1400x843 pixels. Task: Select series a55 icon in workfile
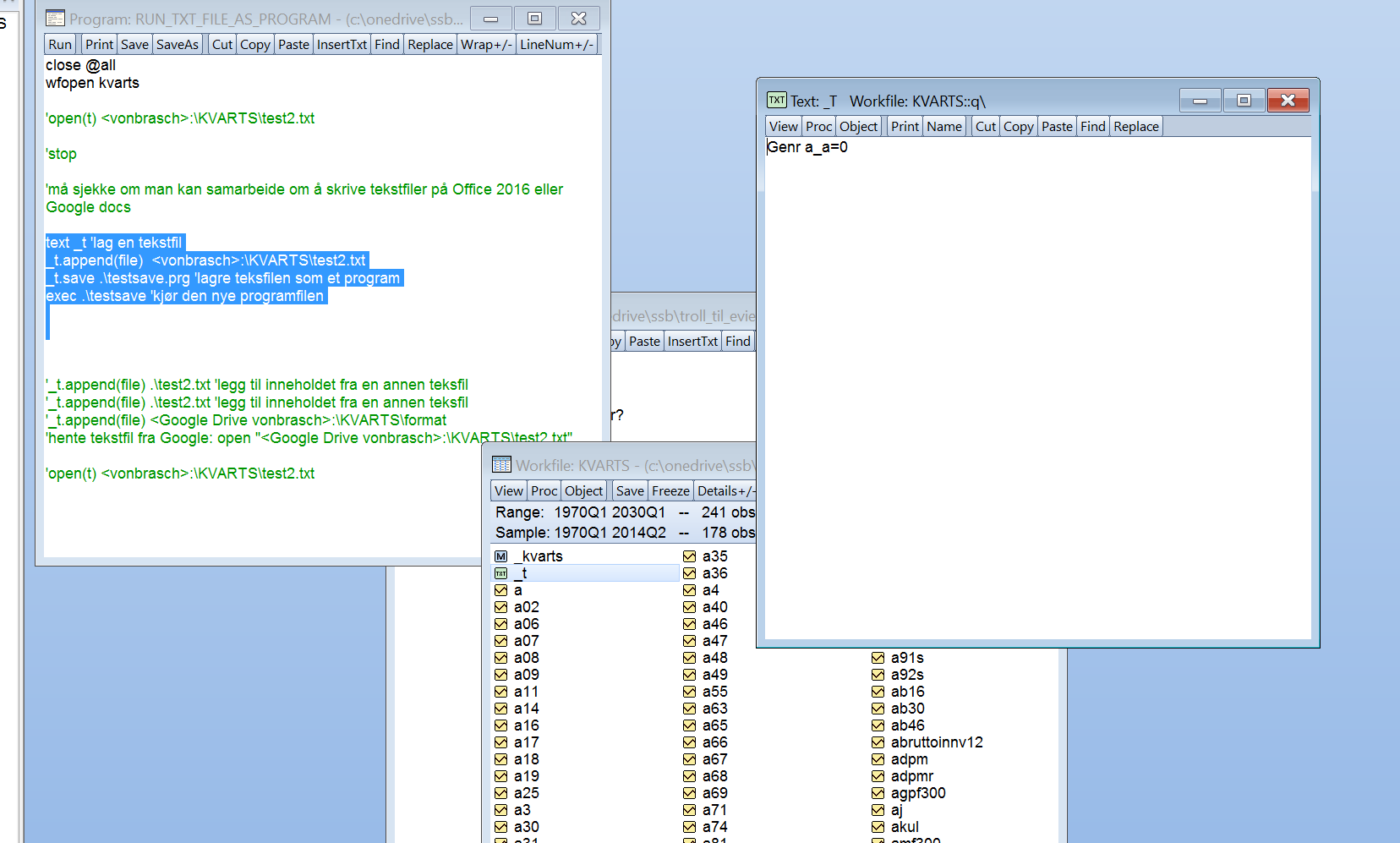[690, 692]
